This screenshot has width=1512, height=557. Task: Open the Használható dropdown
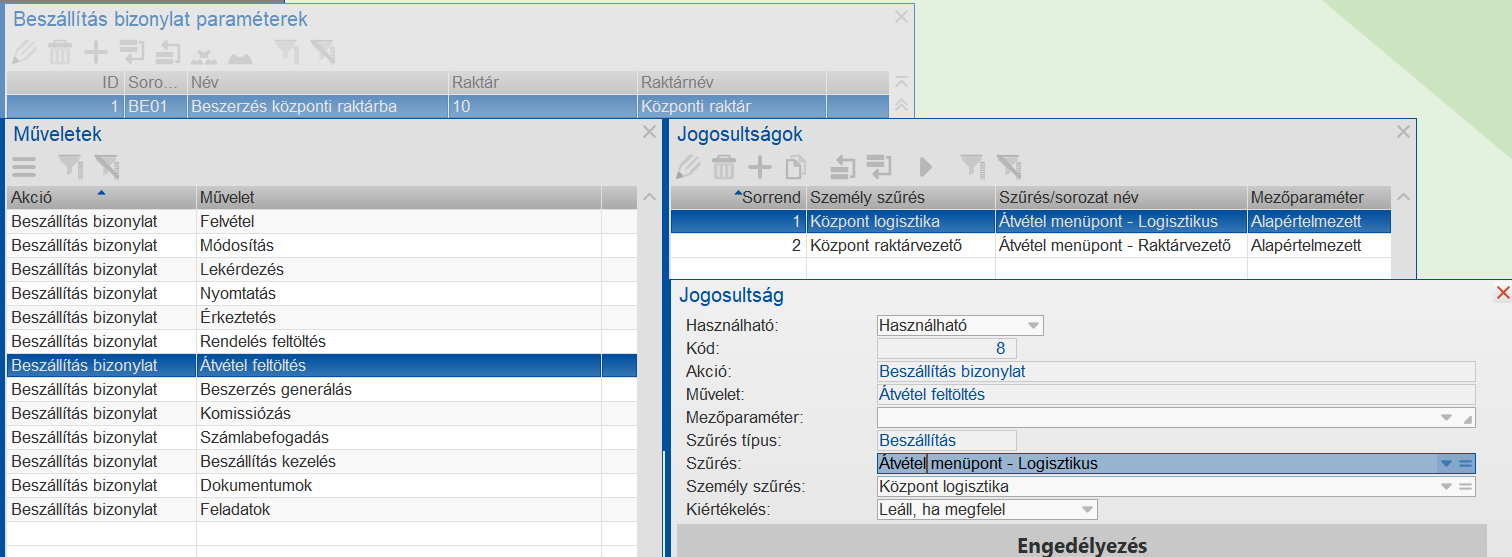pyautogui.click(x=1033, y=325)
